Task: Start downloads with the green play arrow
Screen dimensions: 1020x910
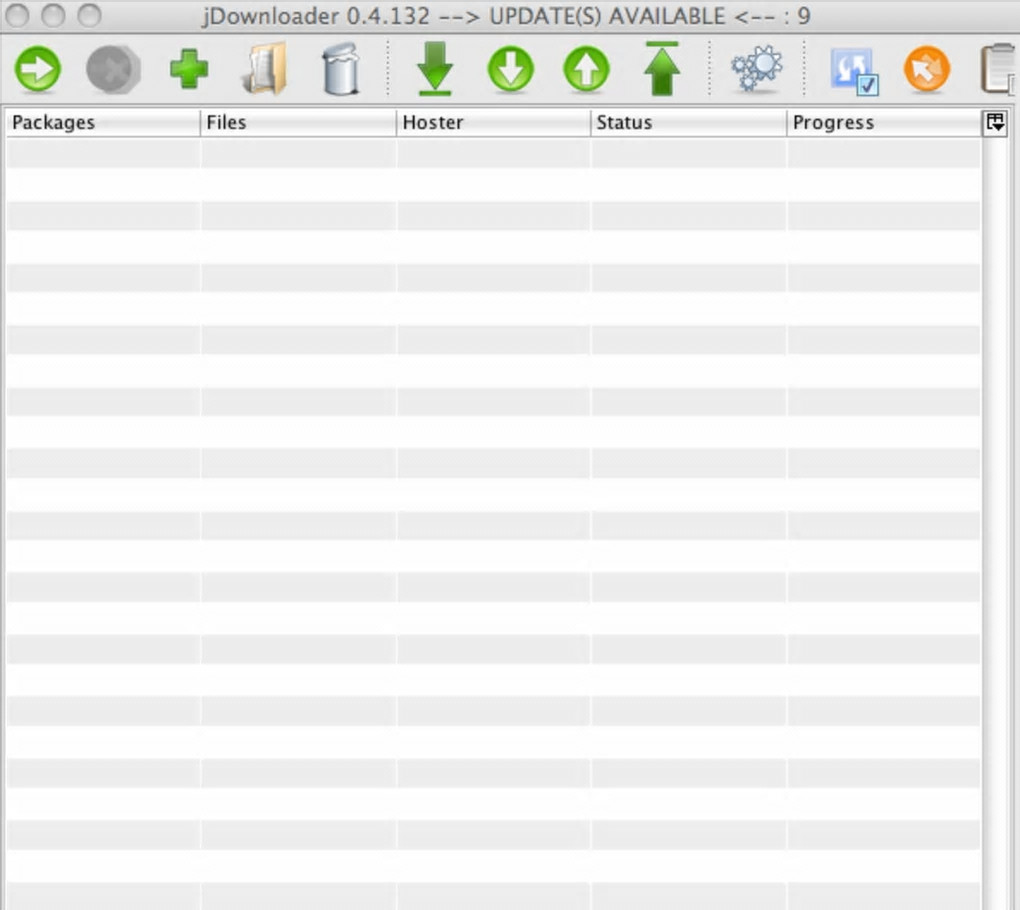Action: 38,69
